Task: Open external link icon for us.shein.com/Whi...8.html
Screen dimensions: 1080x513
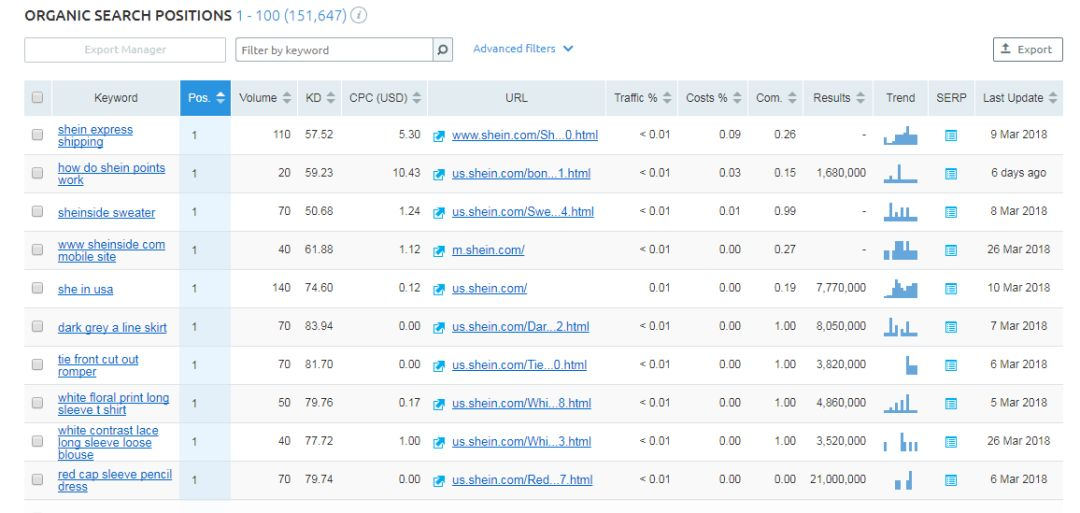Action: pos(439,404)
